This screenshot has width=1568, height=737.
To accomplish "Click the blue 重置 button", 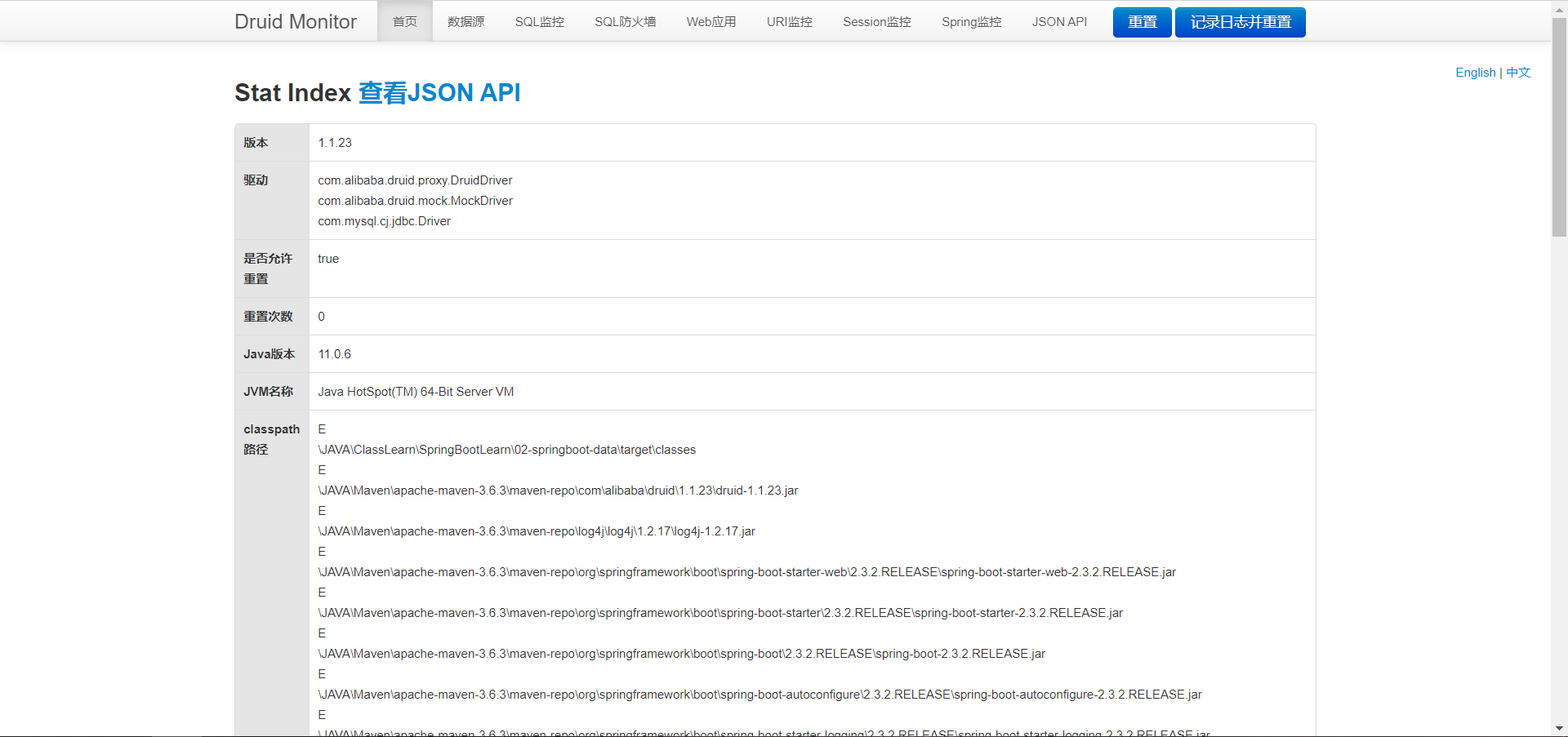I will 1143,22.
